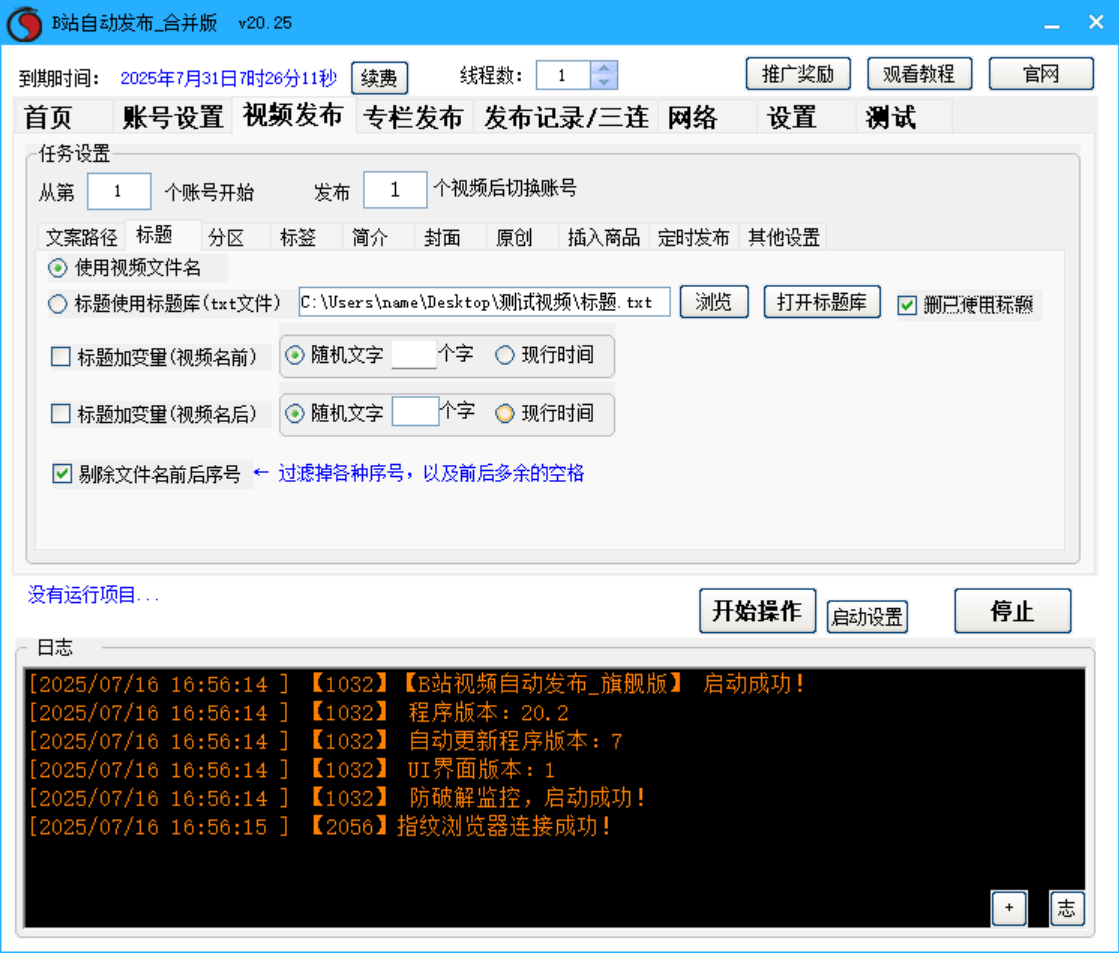1119x953 pixels.
Task: Click the 官网 website button
Action: (x=1040, y=74)
